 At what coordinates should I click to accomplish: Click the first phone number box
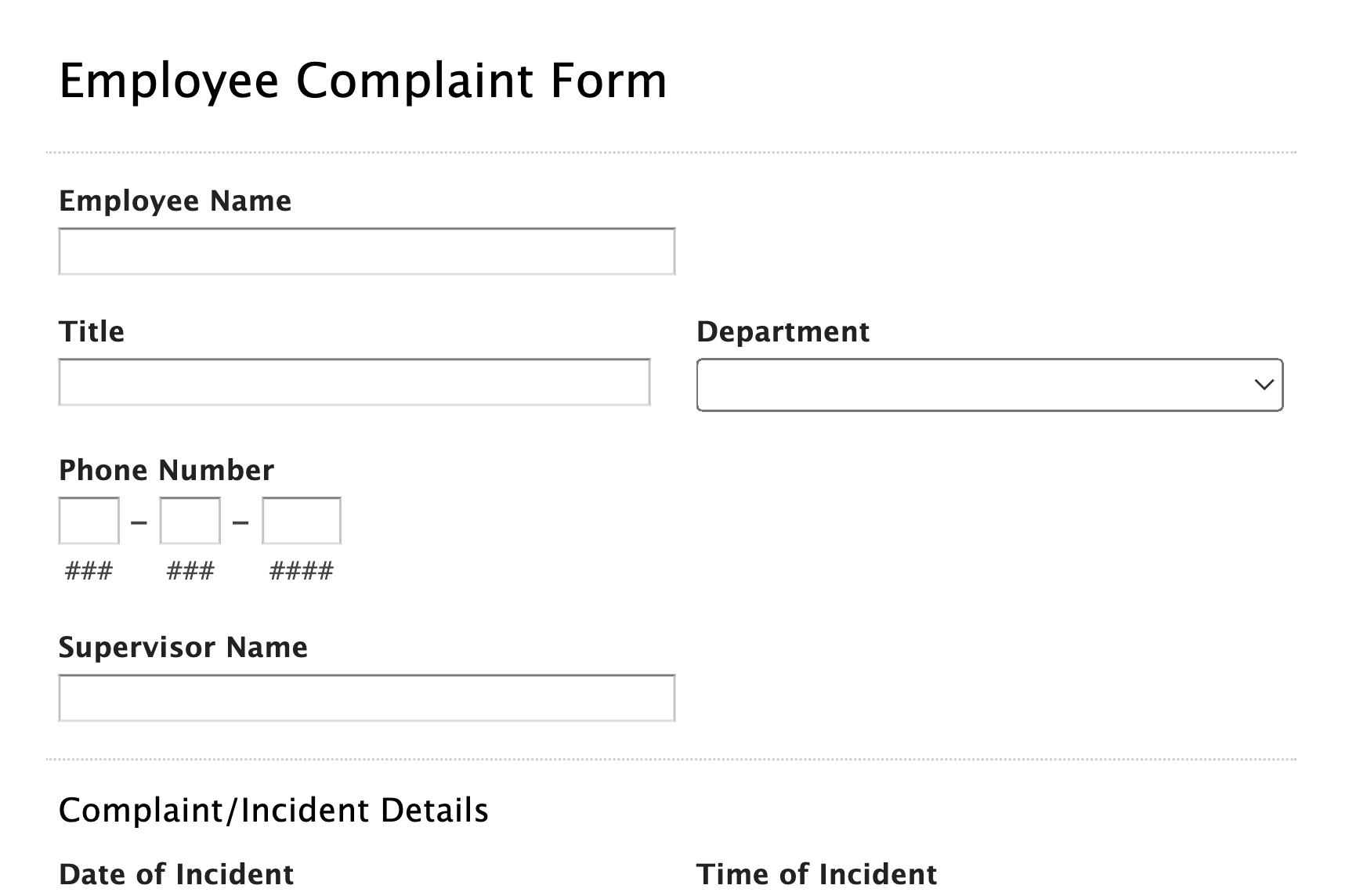click(x=89, y=521)
